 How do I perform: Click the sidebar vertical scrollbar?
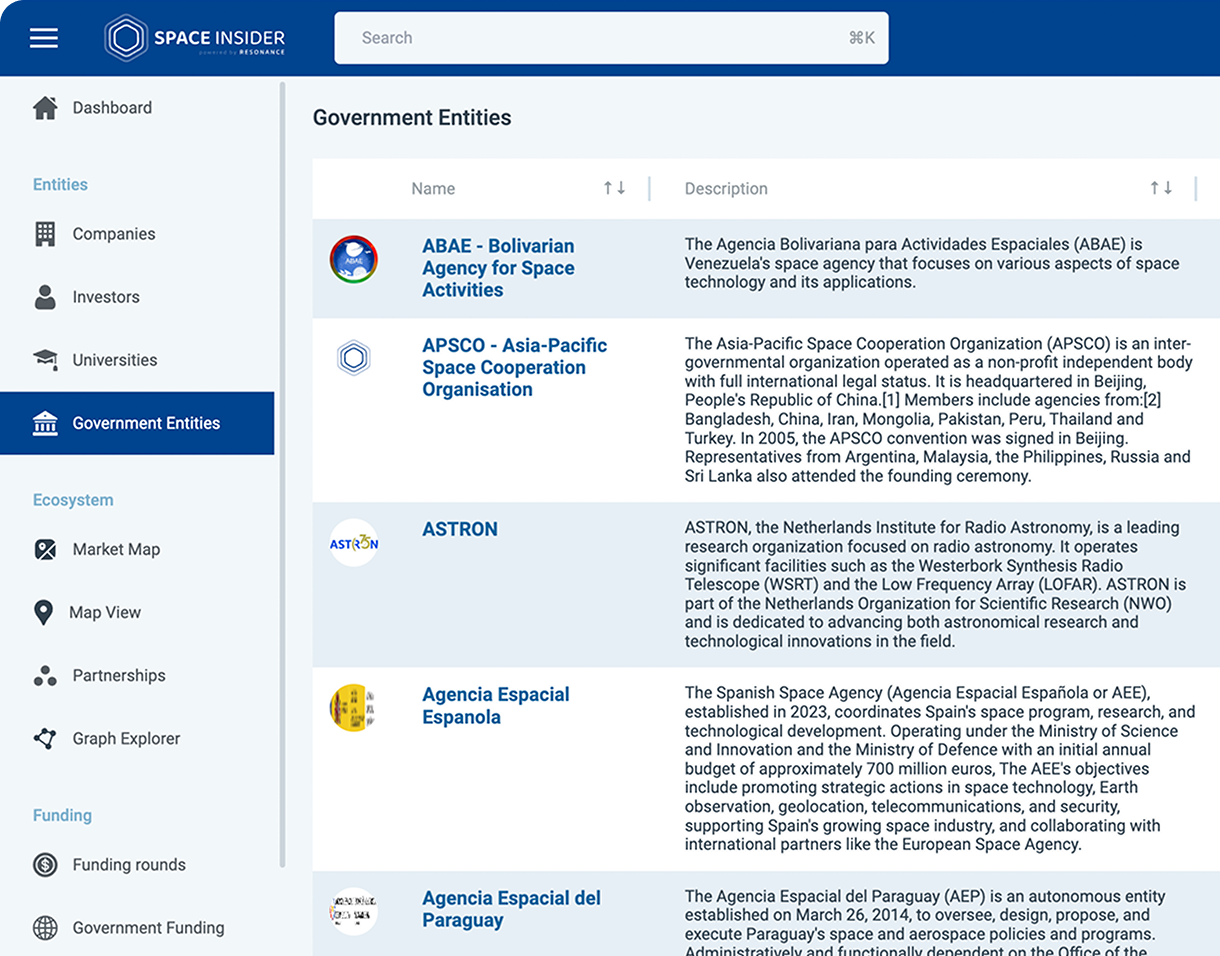click(x=282, y=475)
